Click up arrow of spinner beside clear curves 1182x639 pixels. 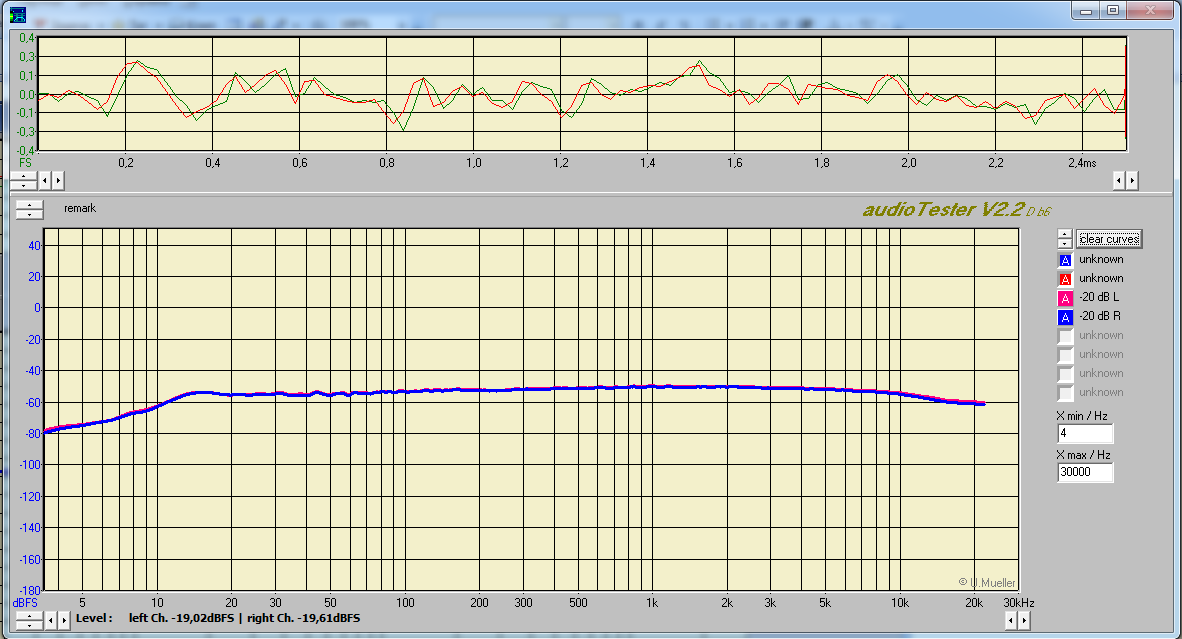(1065, 235)
